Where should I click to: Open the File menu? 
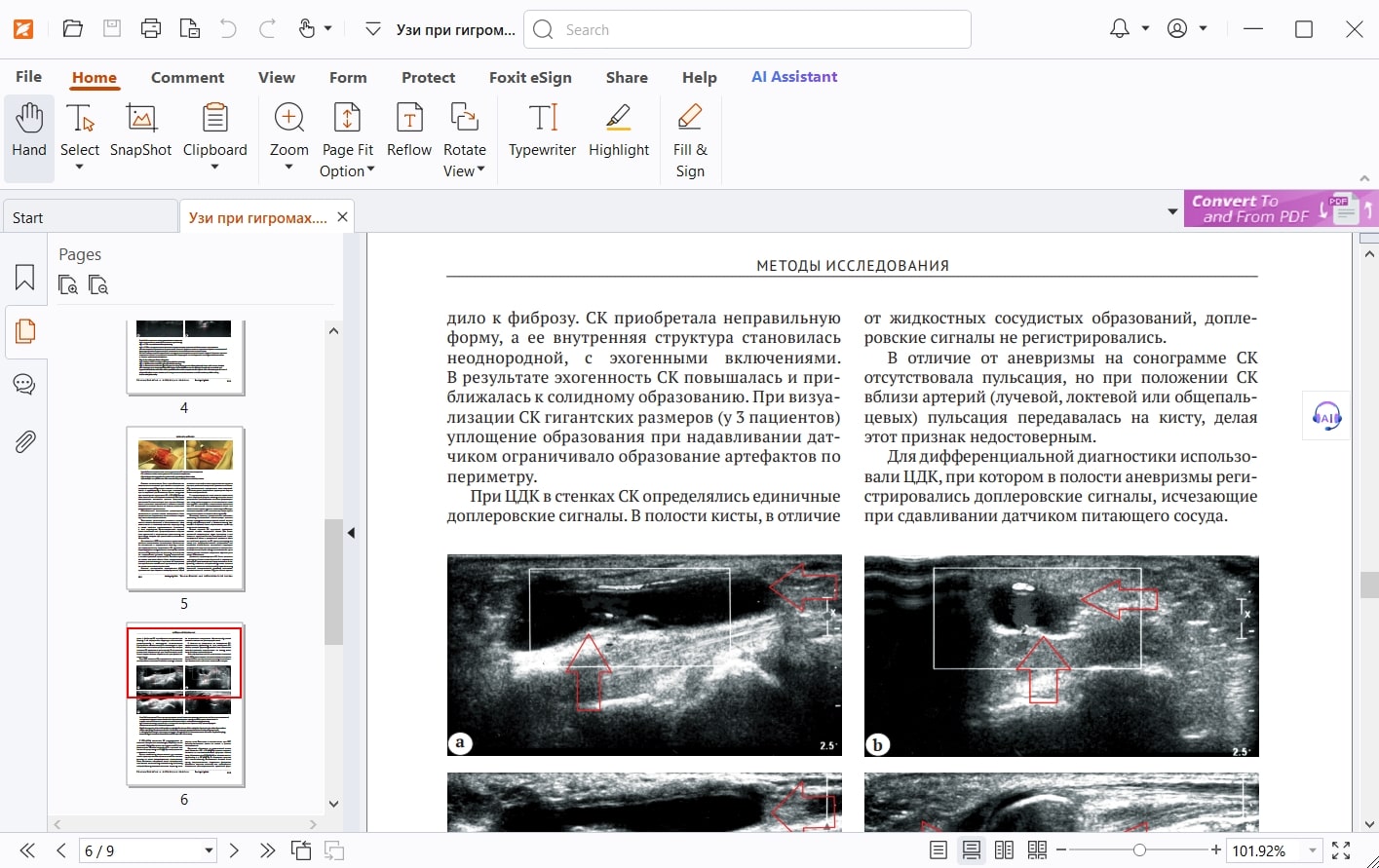pos(28,77)
